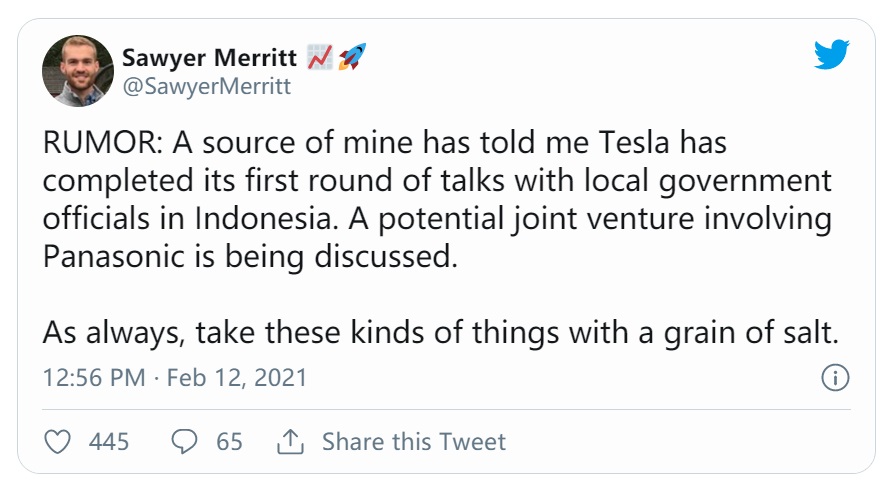Click the Twitter bird logo

pyautogui.click(x=831, y=56)
